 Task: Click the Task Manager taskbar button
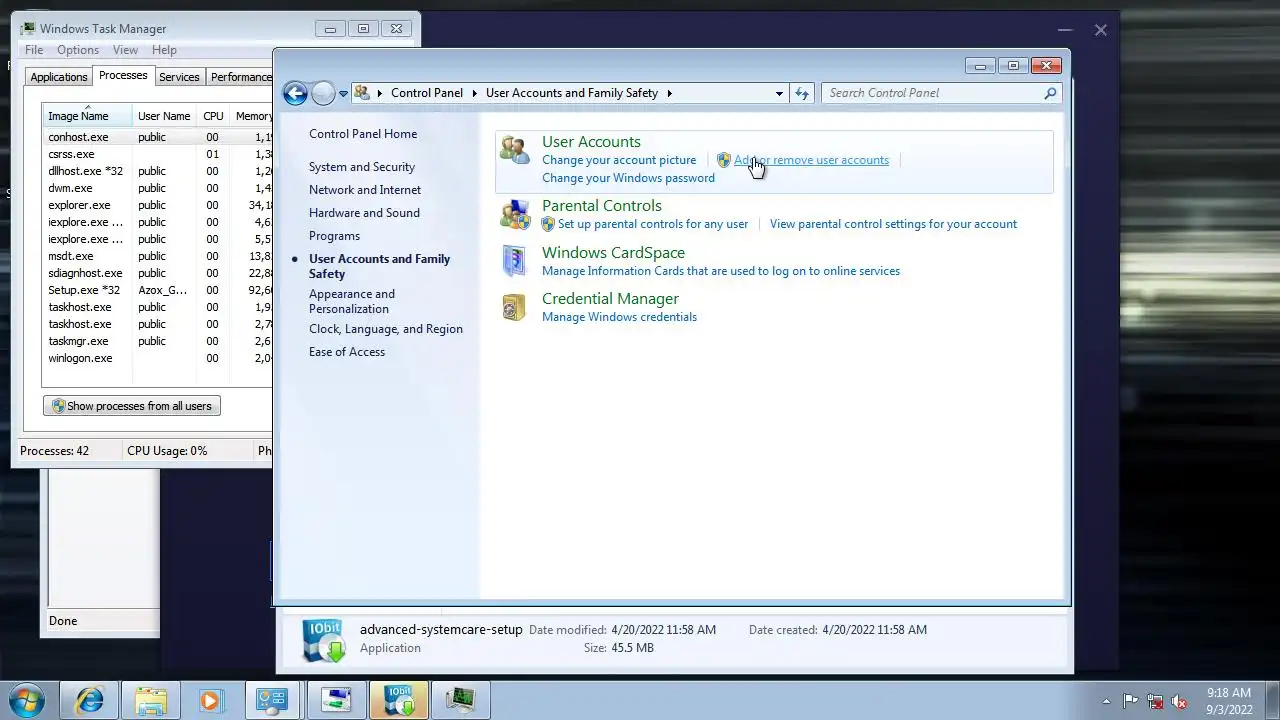tap(461, 700)
